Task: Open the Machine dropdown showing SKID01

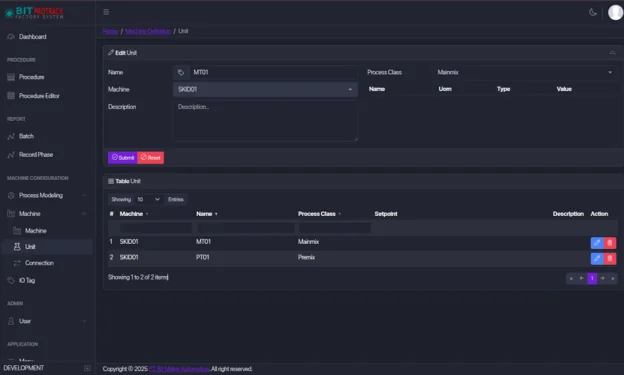Action: coord(265,90)
